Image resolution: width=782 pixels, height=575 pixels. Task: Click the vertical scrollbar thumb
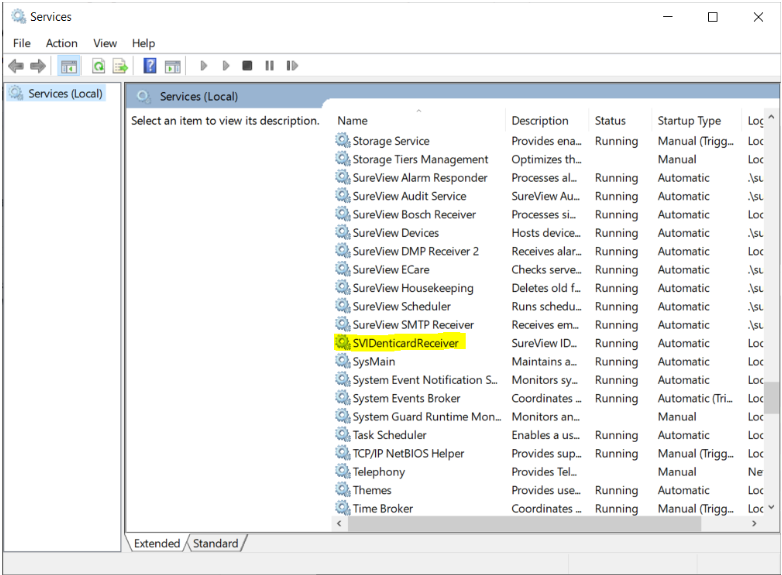click(772, 397)
